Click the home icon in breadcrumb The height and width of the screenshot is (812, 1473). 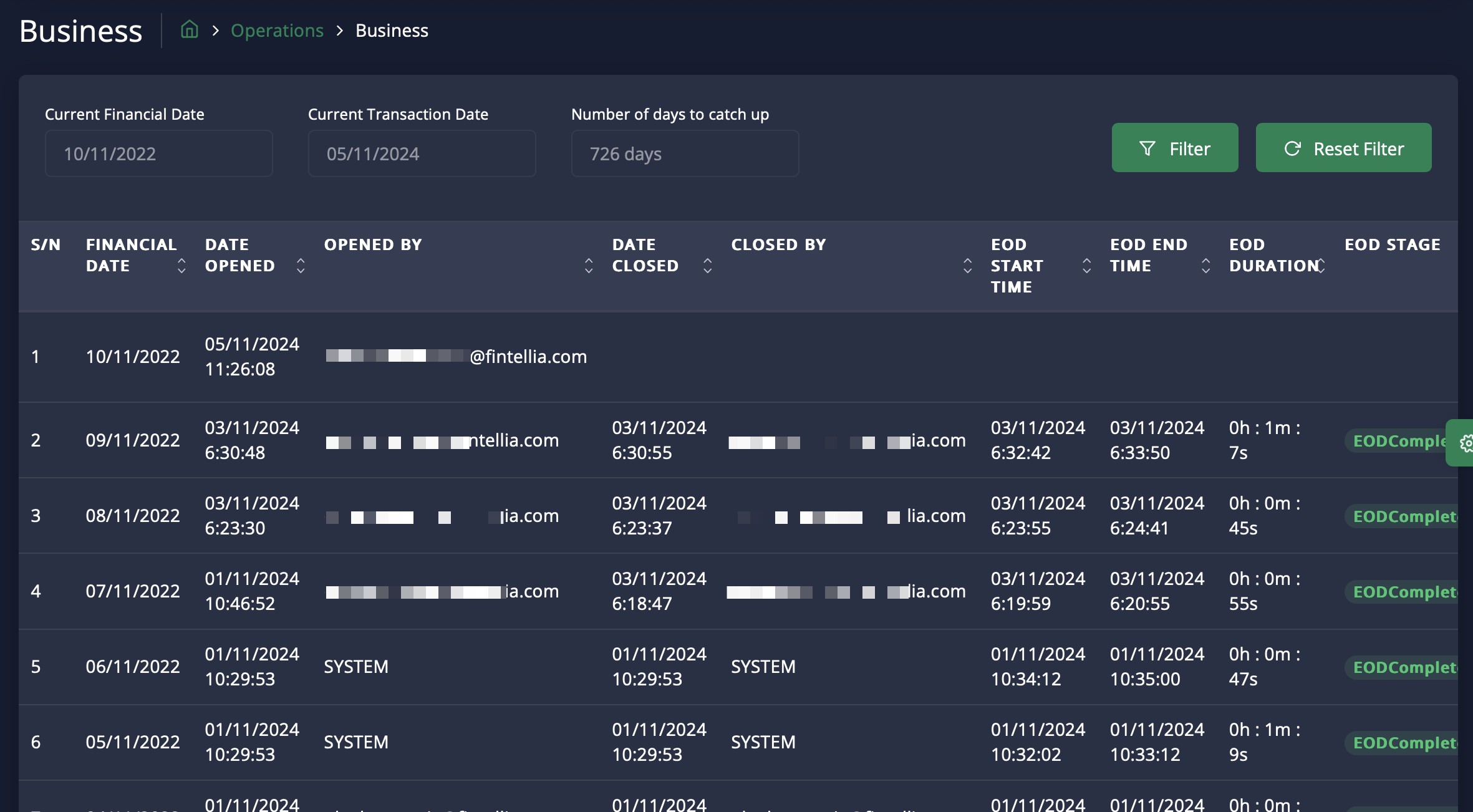pyautogui.click(x=189, y=30)
